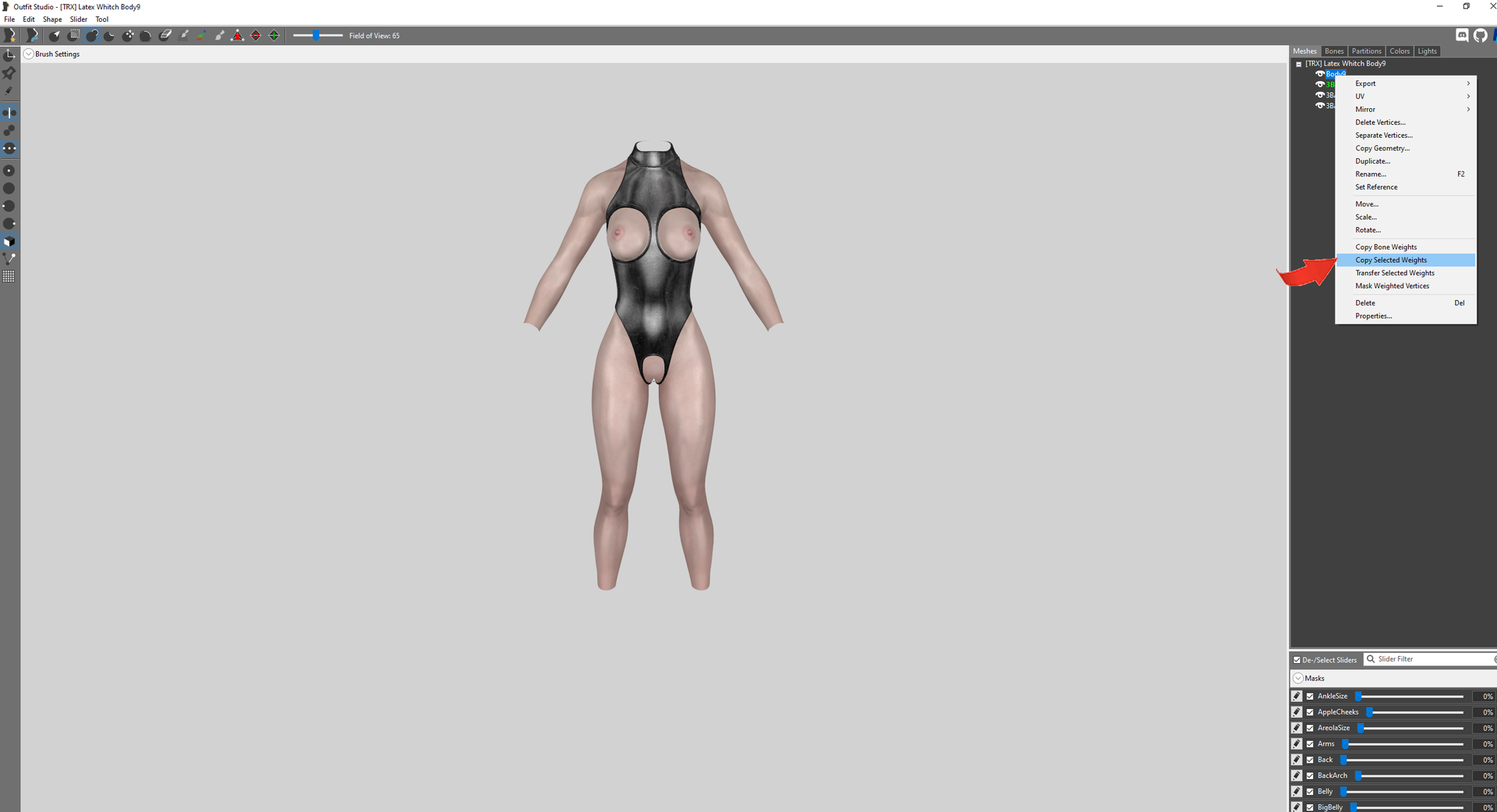Expand the Brush Settings panel
The image size is (1497, 812).
point(29,55)
